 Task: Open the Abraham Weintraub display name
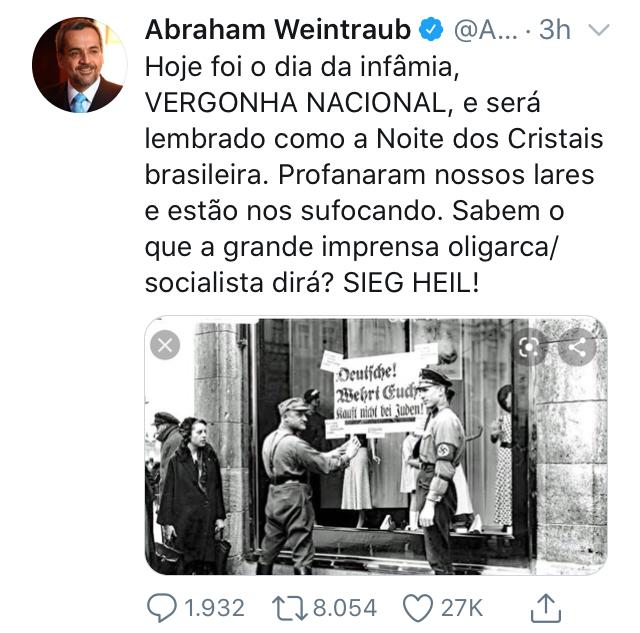click(x=278, y=30)
